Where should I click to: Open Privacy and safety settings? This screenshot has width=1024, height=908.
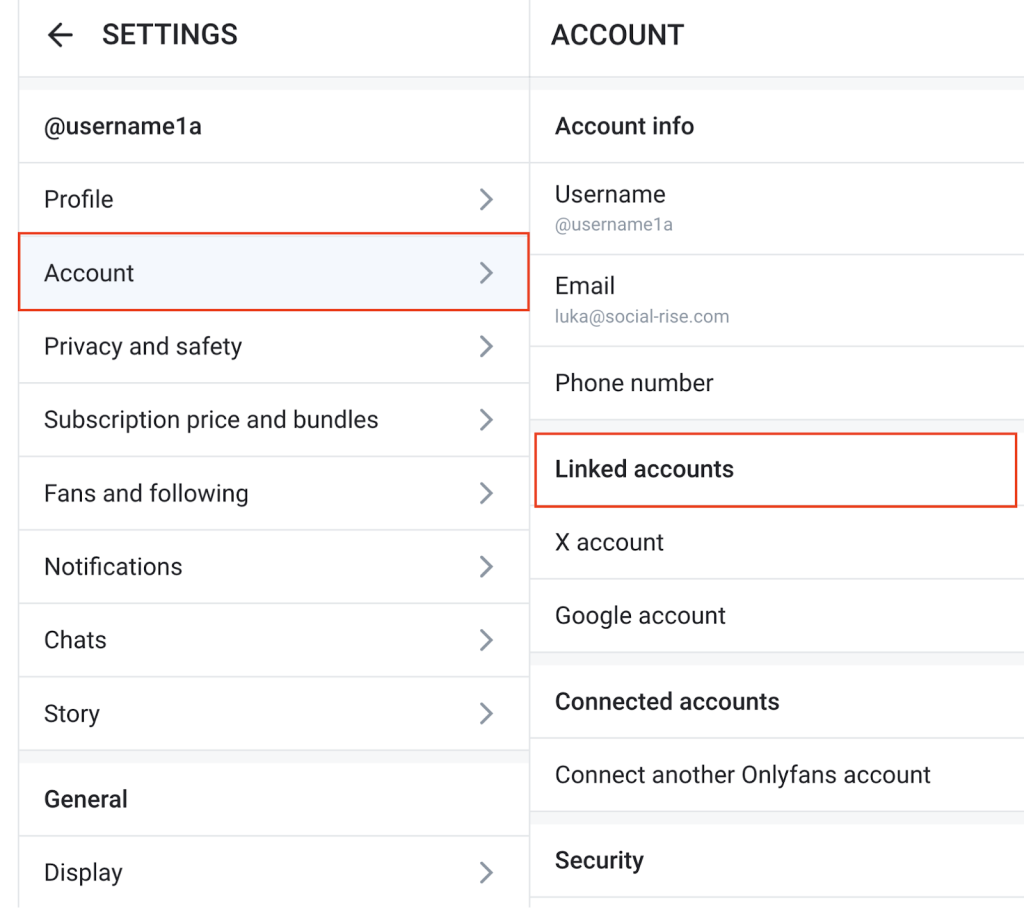(143, 346)
